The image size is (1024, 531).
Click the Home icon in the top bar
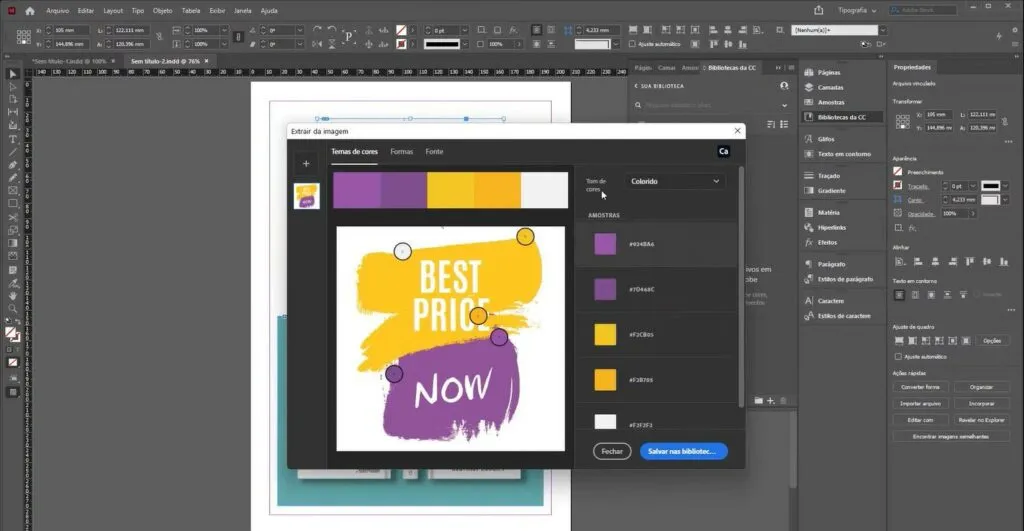coord(29,10)
